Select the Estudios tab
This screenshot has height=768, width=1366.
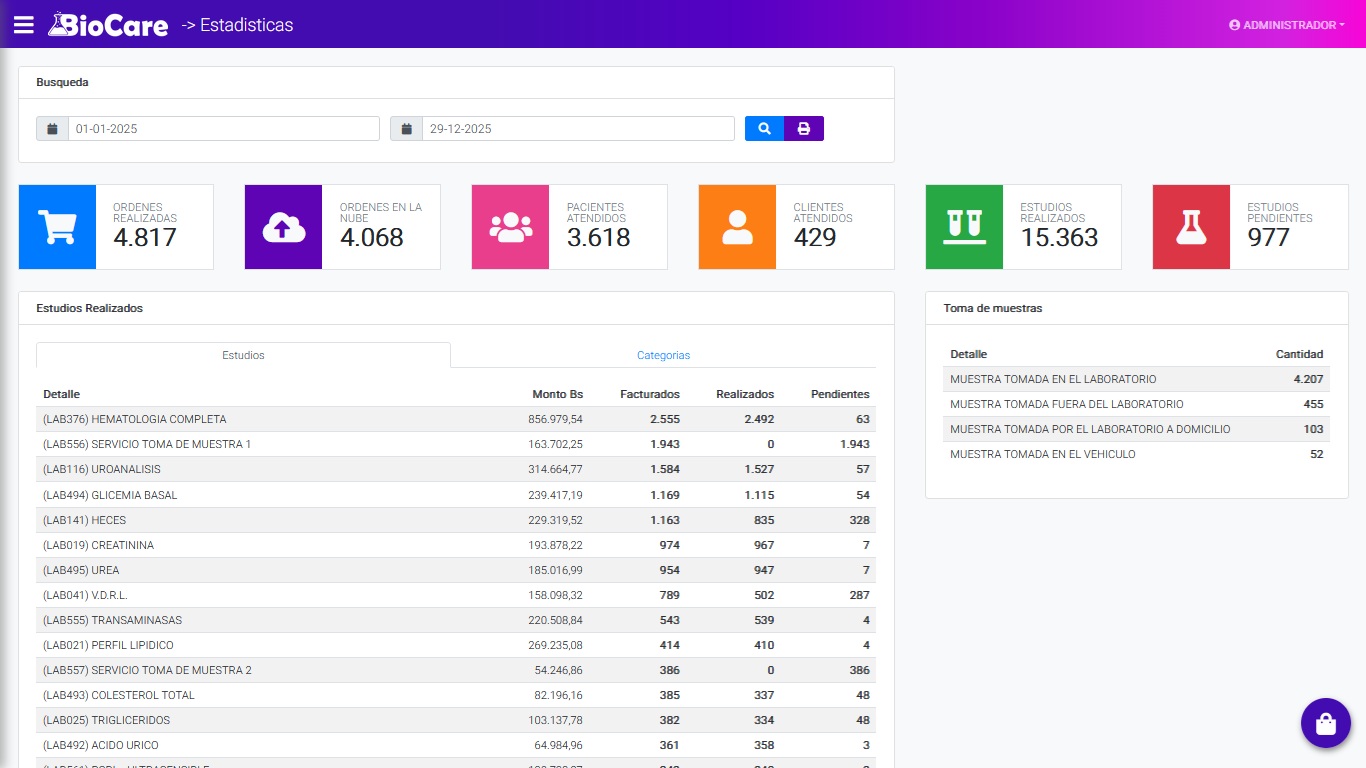(243, 355)
